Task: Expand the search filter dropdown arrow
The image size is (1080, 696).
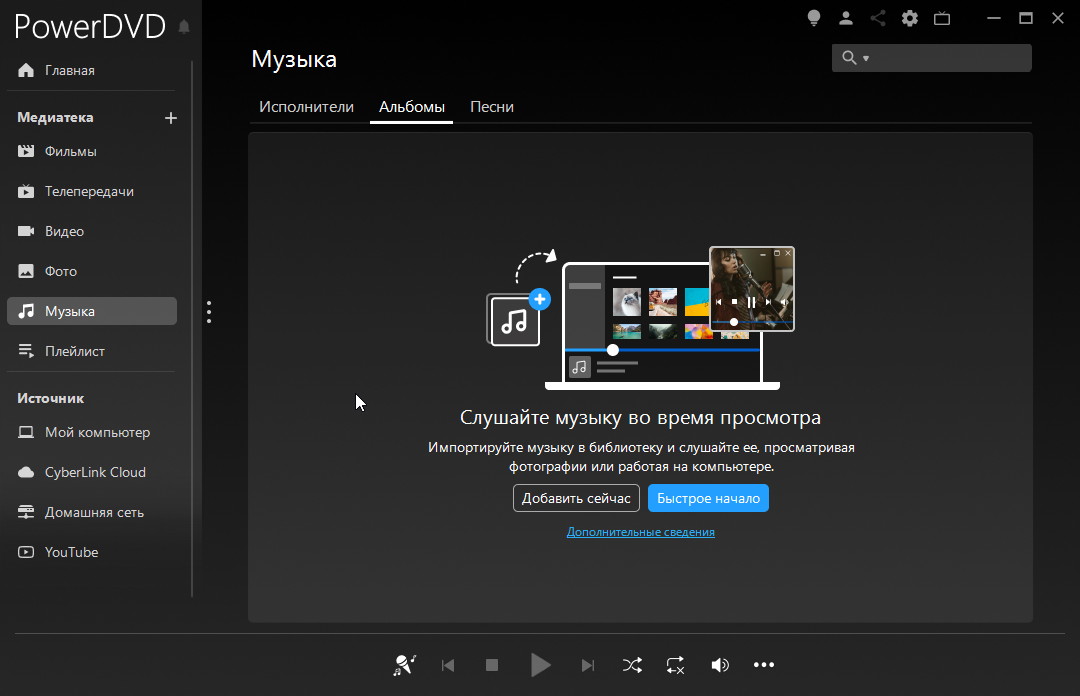Action: (x=866, y=59)
